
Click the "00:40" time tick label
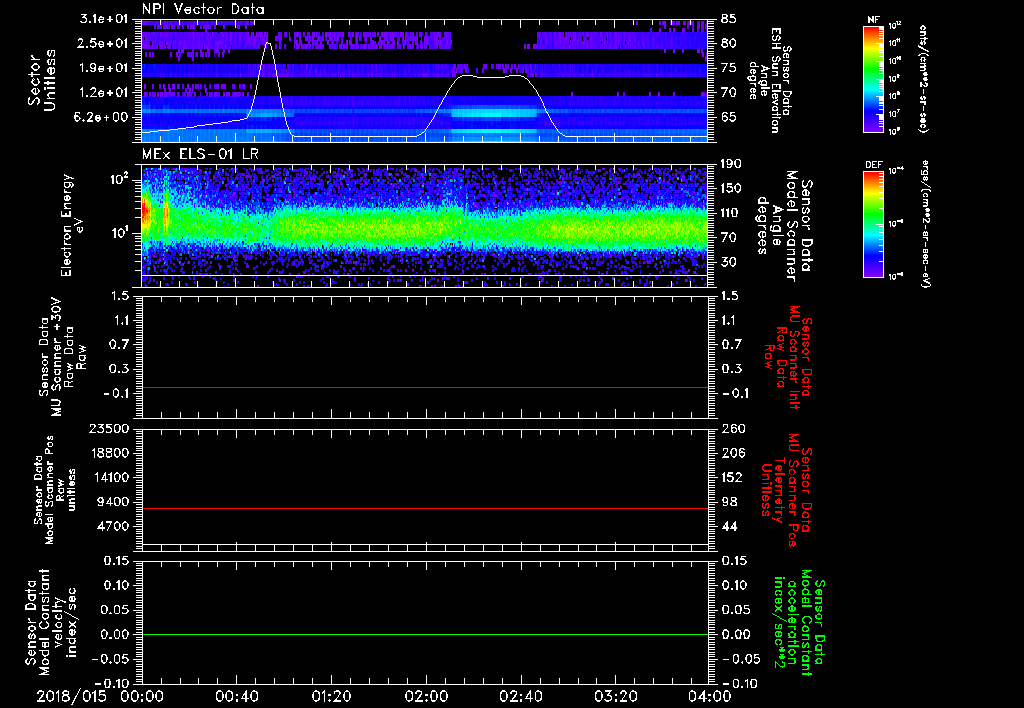(236, 696)
